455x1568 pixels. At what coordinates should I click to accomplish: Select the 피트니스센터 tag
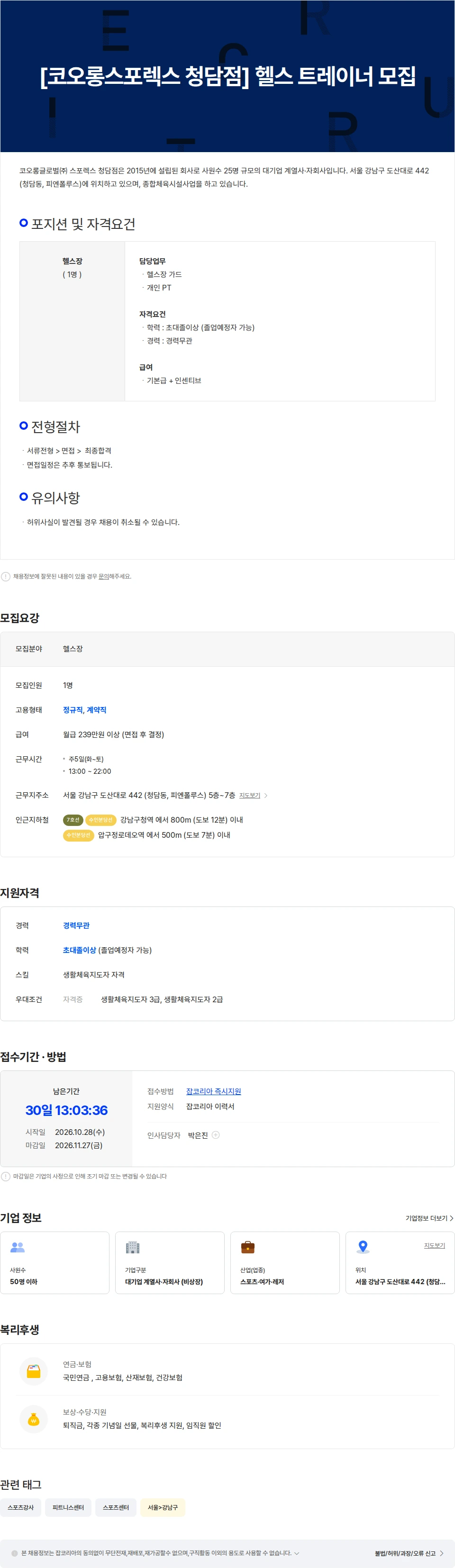(68, 1507)
